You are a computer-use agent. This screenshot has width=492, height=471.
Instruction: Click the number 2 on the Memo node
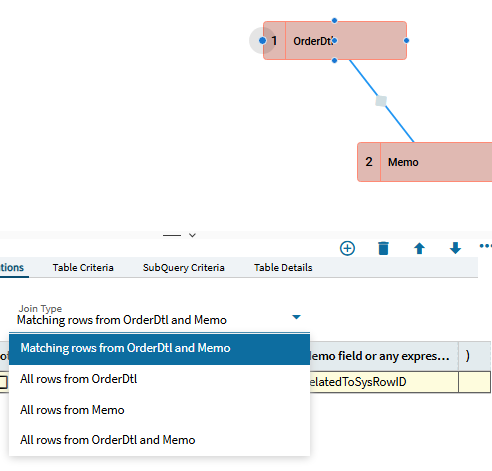[x=369, y=162]
